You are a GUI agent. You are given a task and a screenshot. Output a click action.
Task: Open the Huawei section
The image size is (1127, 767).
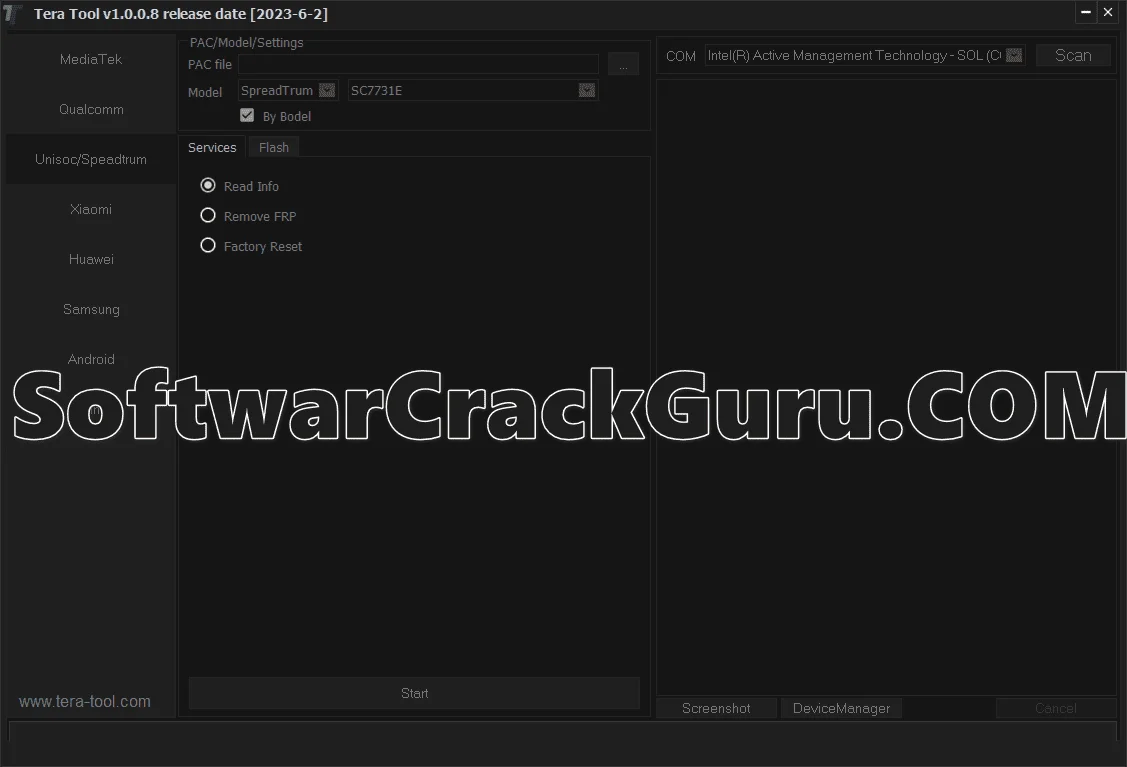point(91,259)
